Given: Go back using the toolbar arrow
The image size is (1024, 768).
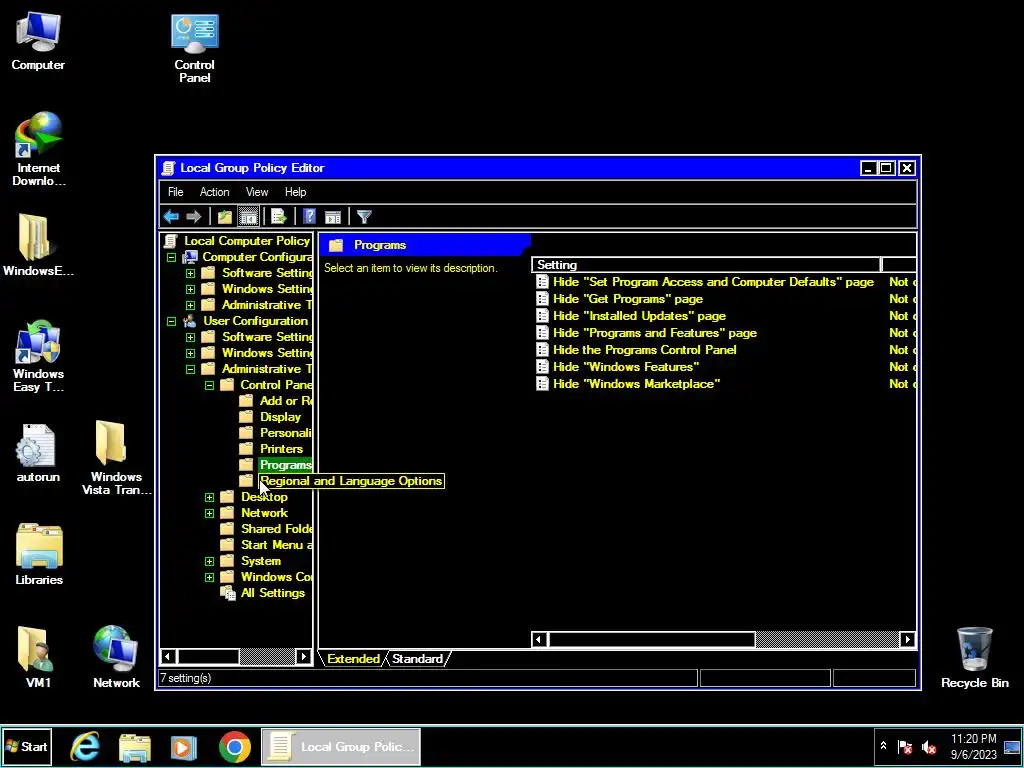Looking at the screenshot, I should tap(171, 216).
